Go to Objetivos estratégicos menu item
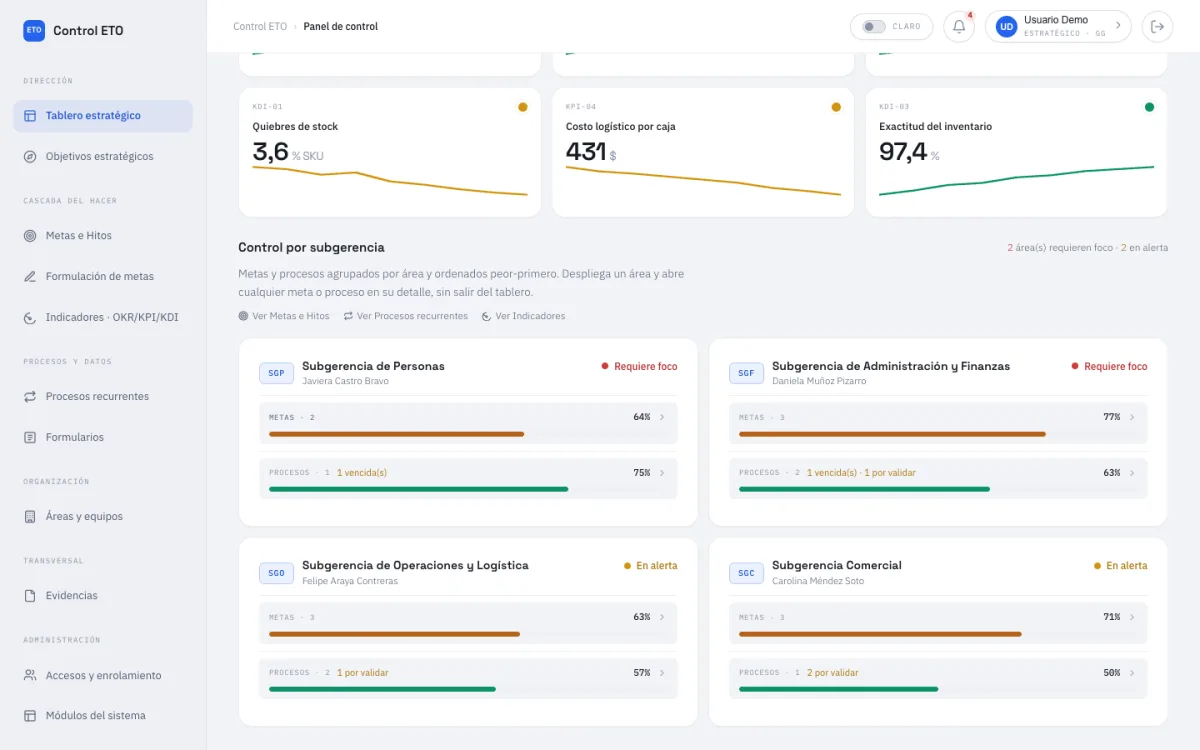Viewport: 1200px width, 750px height. 103,157
